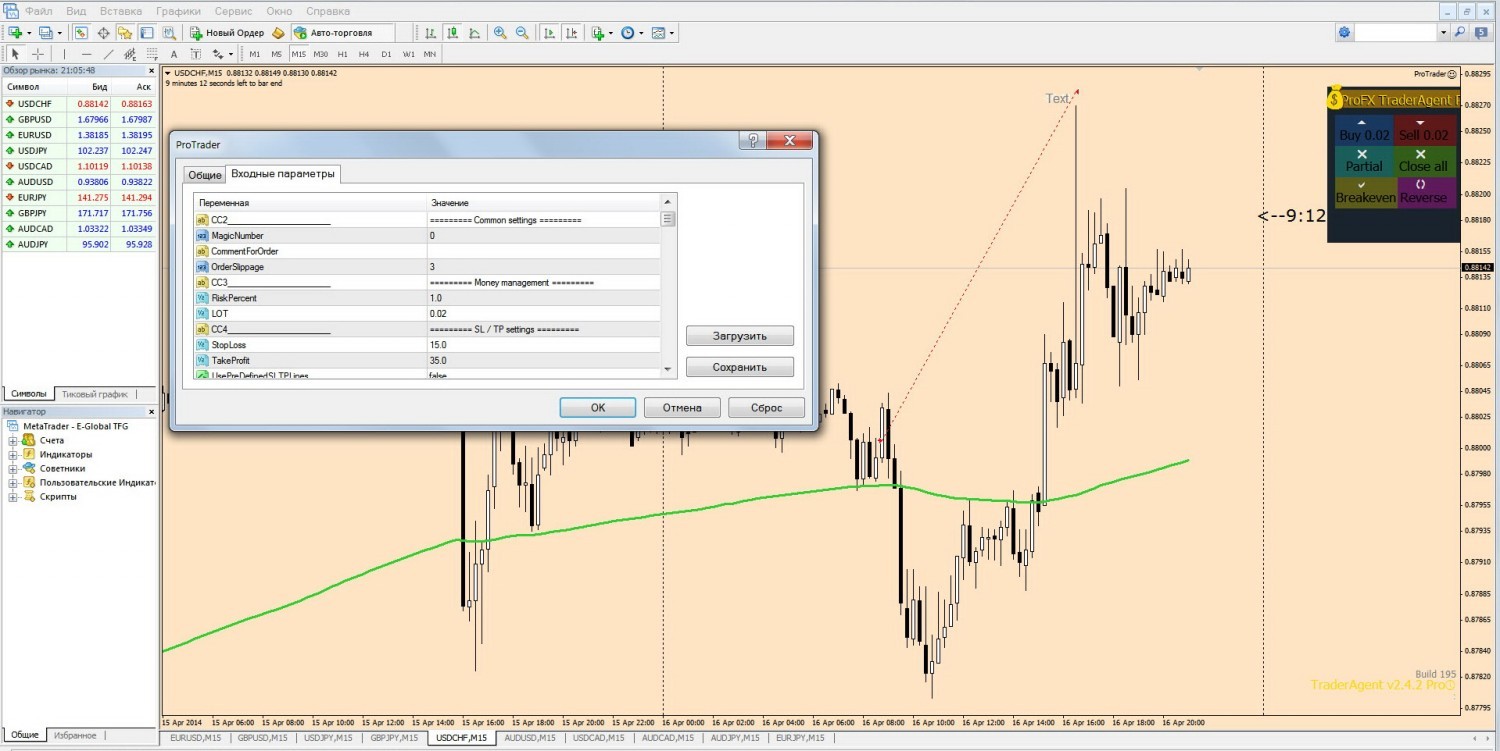Viewport: 1500px width, 751px height.
Task: Click the New Chart toolbar icon
Action: (x=16, y=33)
